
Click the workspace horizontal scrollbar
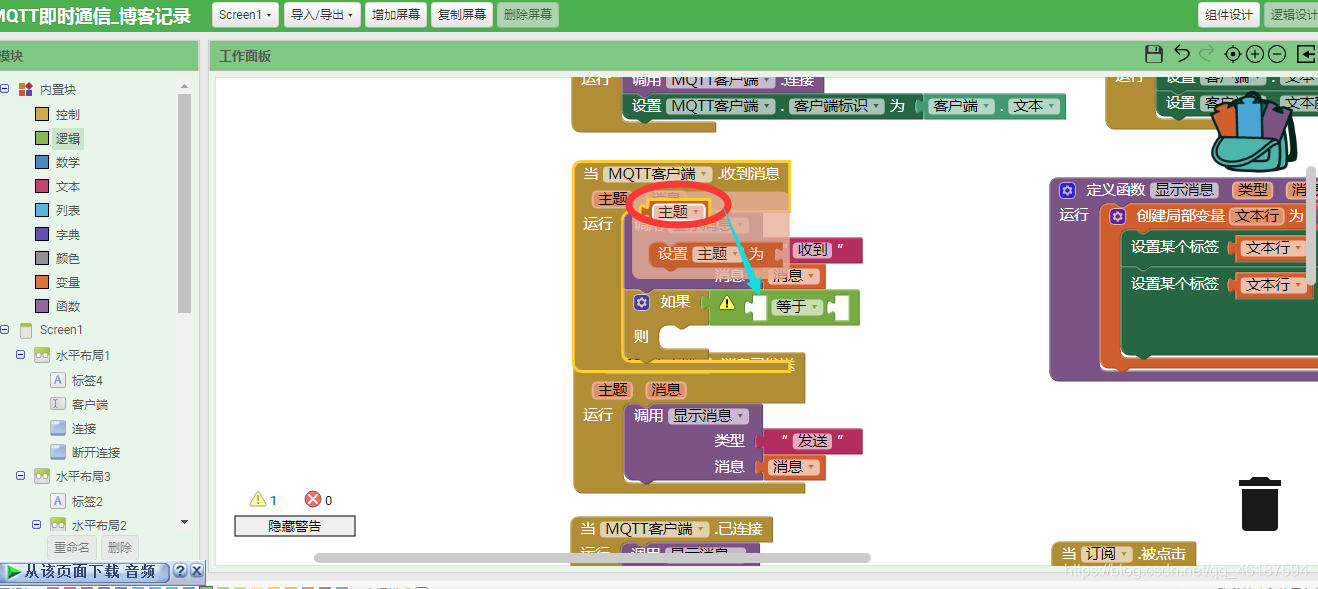pos(592,558)
